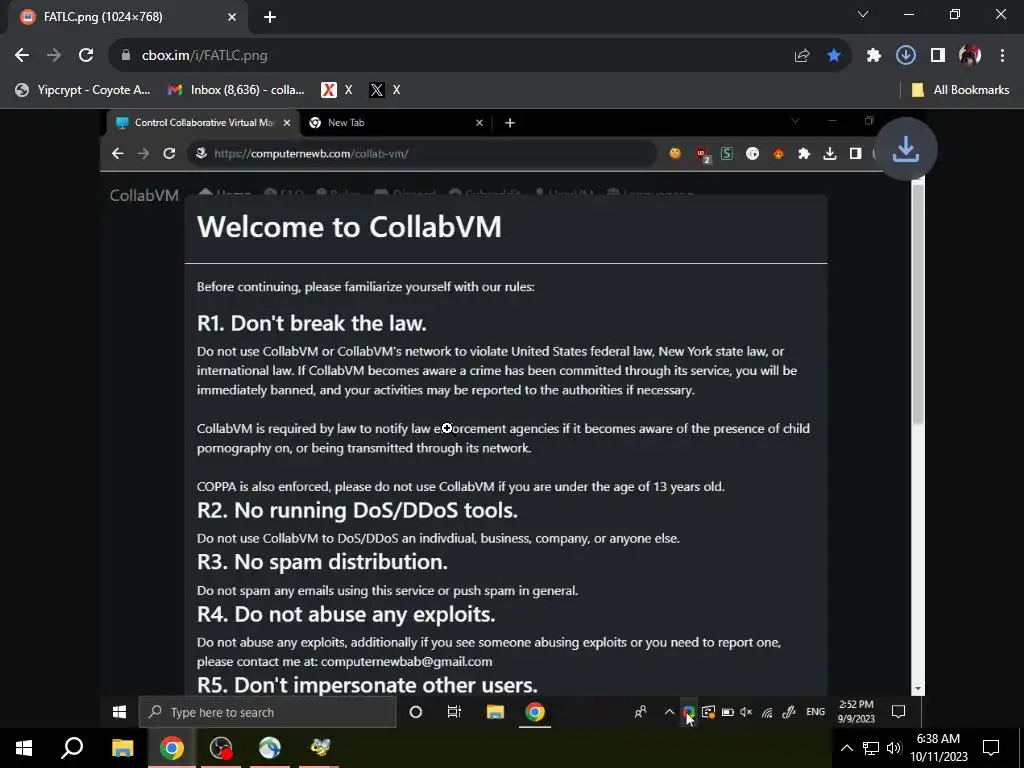
Task: Click the 'R4. Do not abuse any exploits.' heading
Action: point(346,615)
